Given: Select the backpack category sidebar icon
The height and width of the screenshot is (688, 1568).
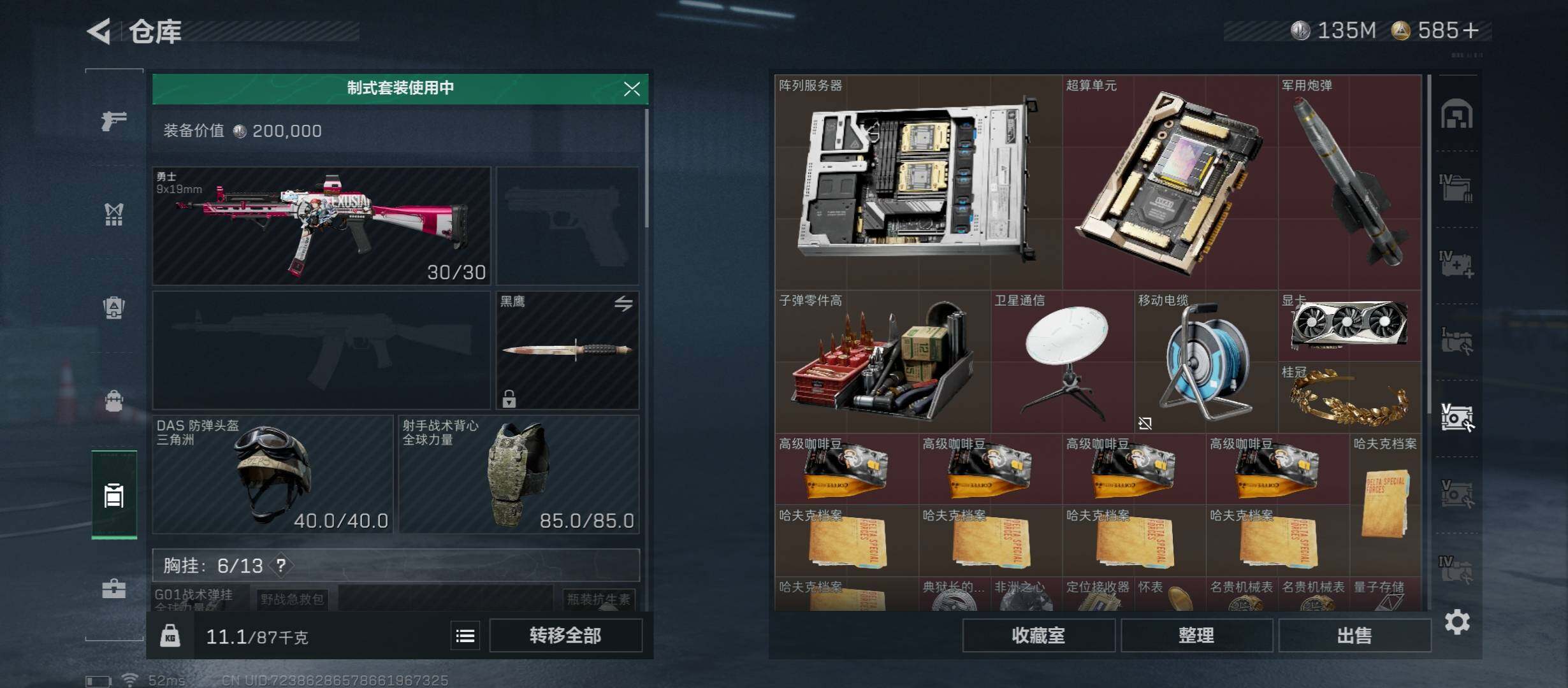Looking at the screenshot, I should [x=114, y=400].
